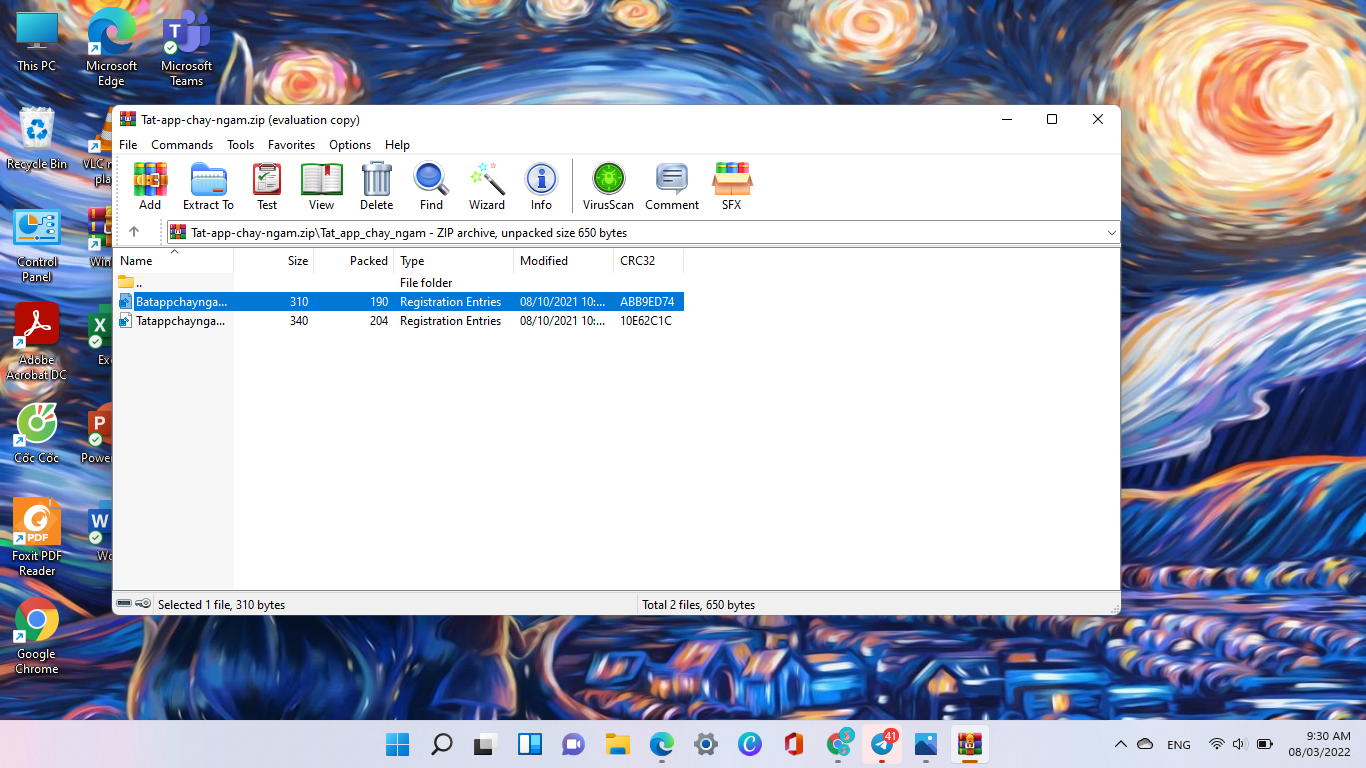Click the SFX toolbar icon
The image size is (1366, 768).
pos(732,187)
